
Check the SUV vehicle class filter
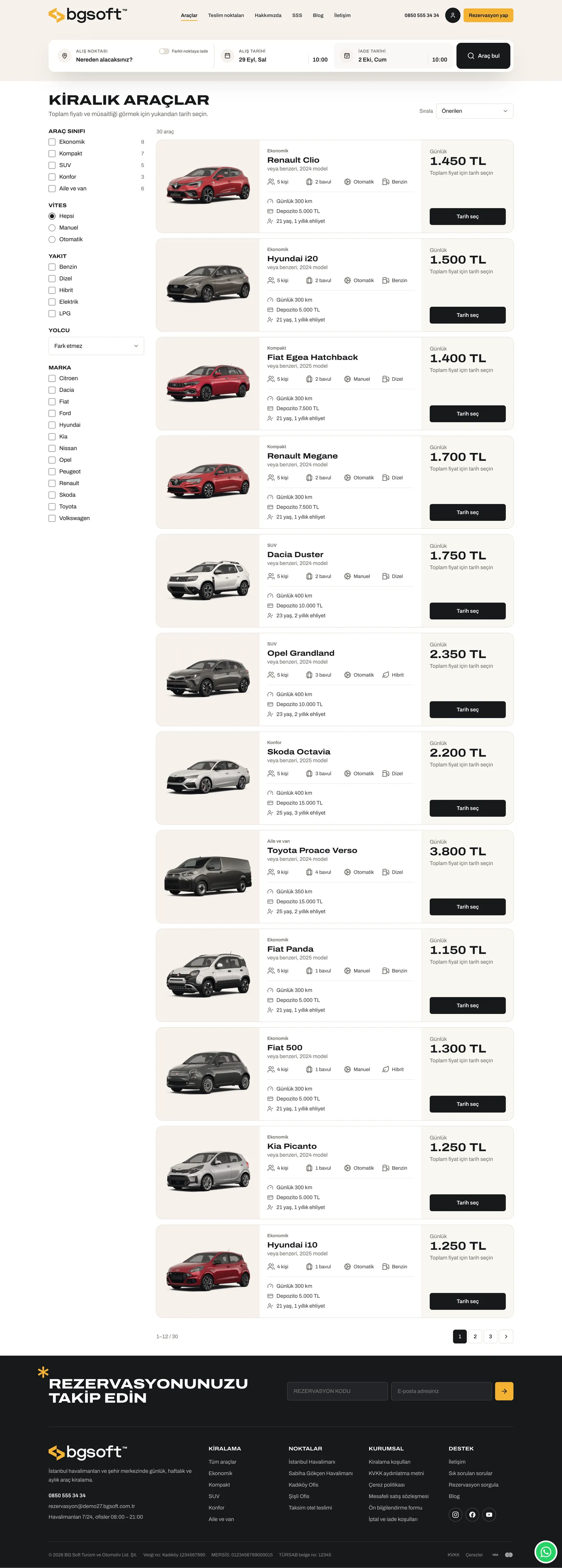coord(52,165)
